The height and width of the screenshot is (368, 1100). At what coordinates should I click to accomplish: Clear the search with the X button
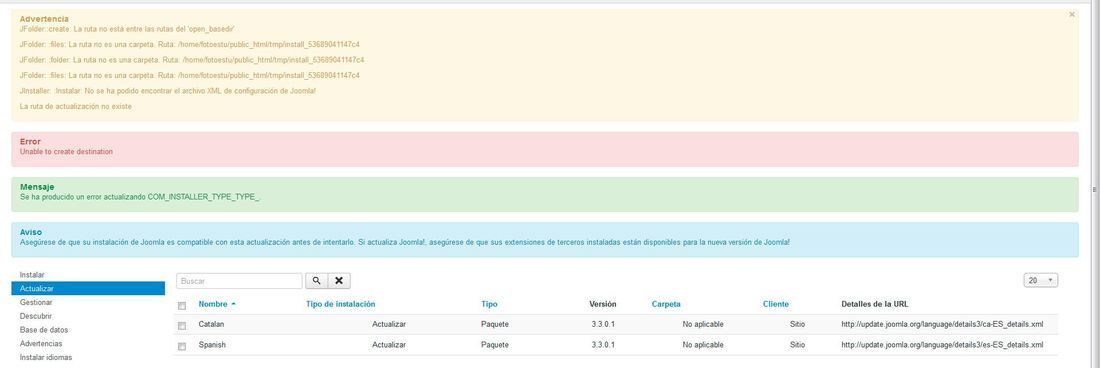(339, 280)
